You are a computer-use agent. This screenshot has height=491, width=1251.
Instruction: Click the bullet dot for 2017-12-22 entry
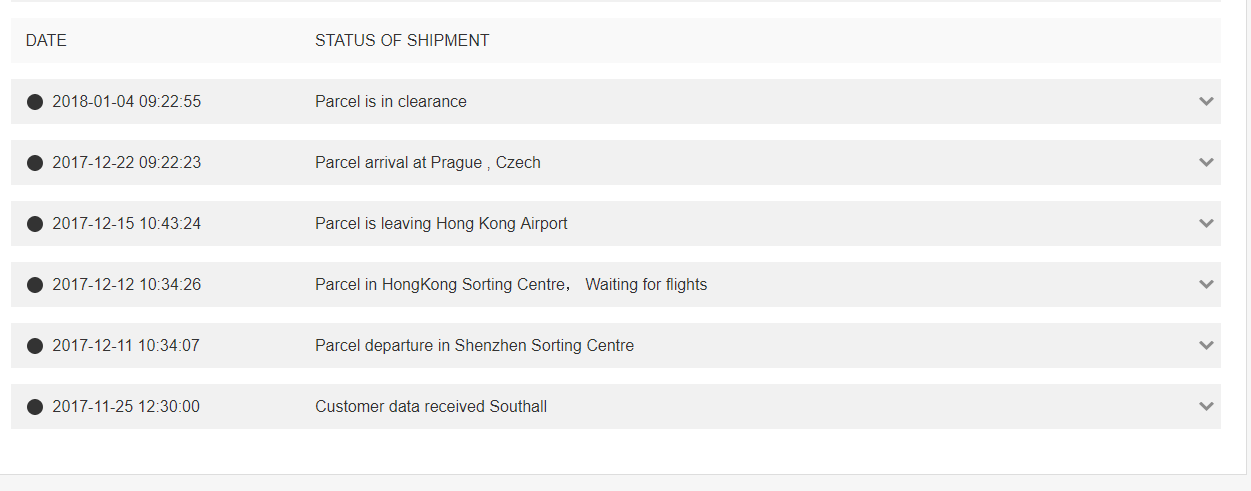(x=35, y=163)
